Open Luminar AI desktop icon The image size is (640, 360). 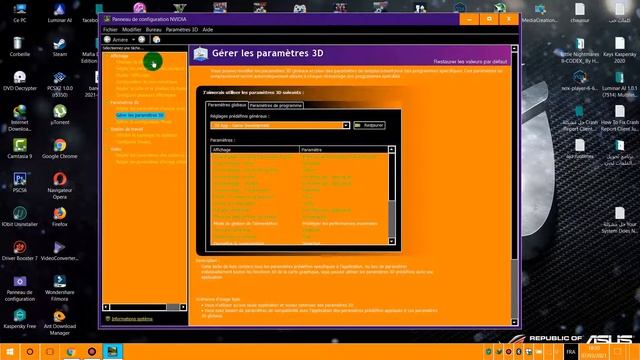[60, 12]
